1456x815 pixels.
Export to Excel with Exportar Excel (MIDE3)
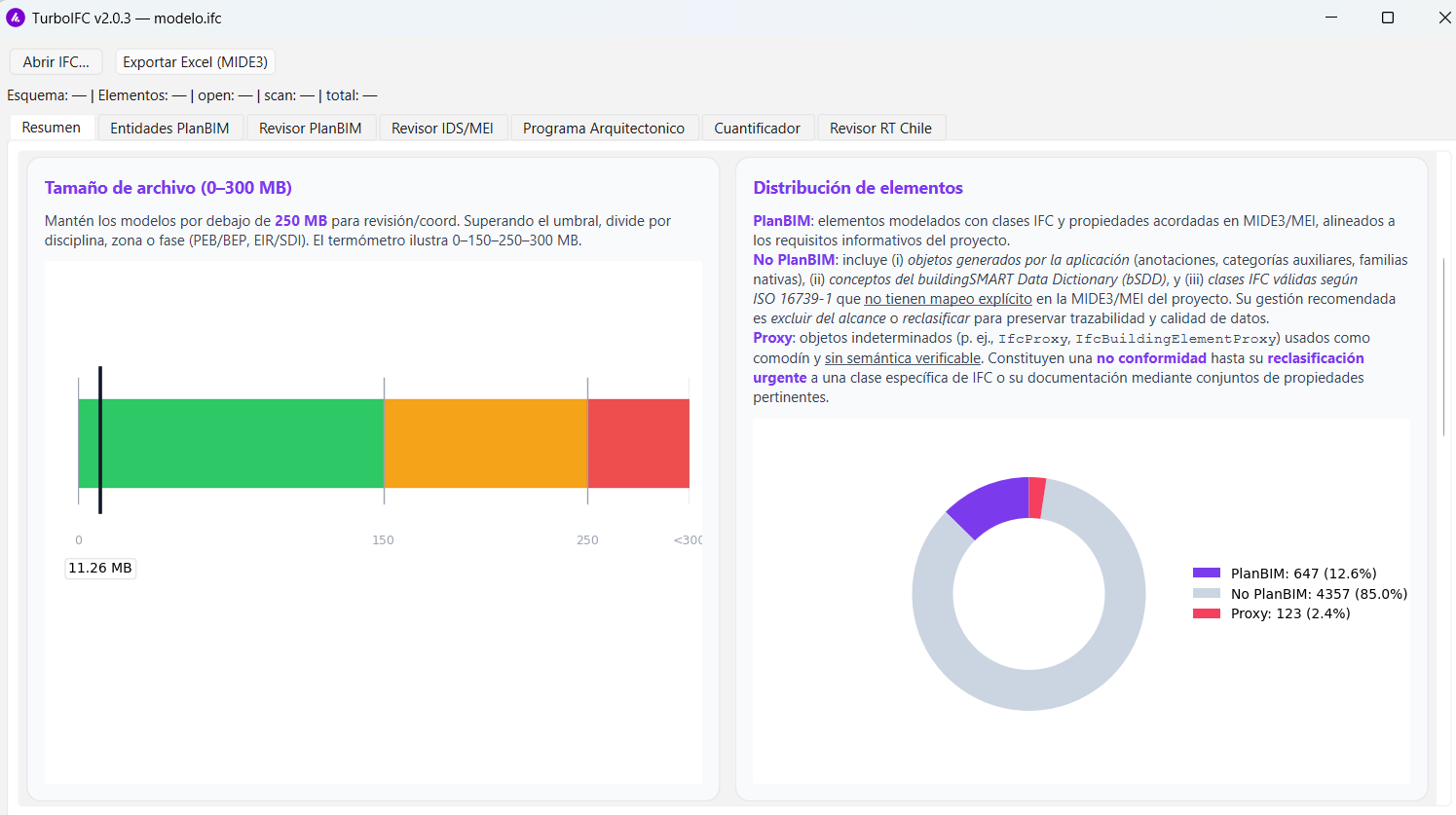coord(195,61)
